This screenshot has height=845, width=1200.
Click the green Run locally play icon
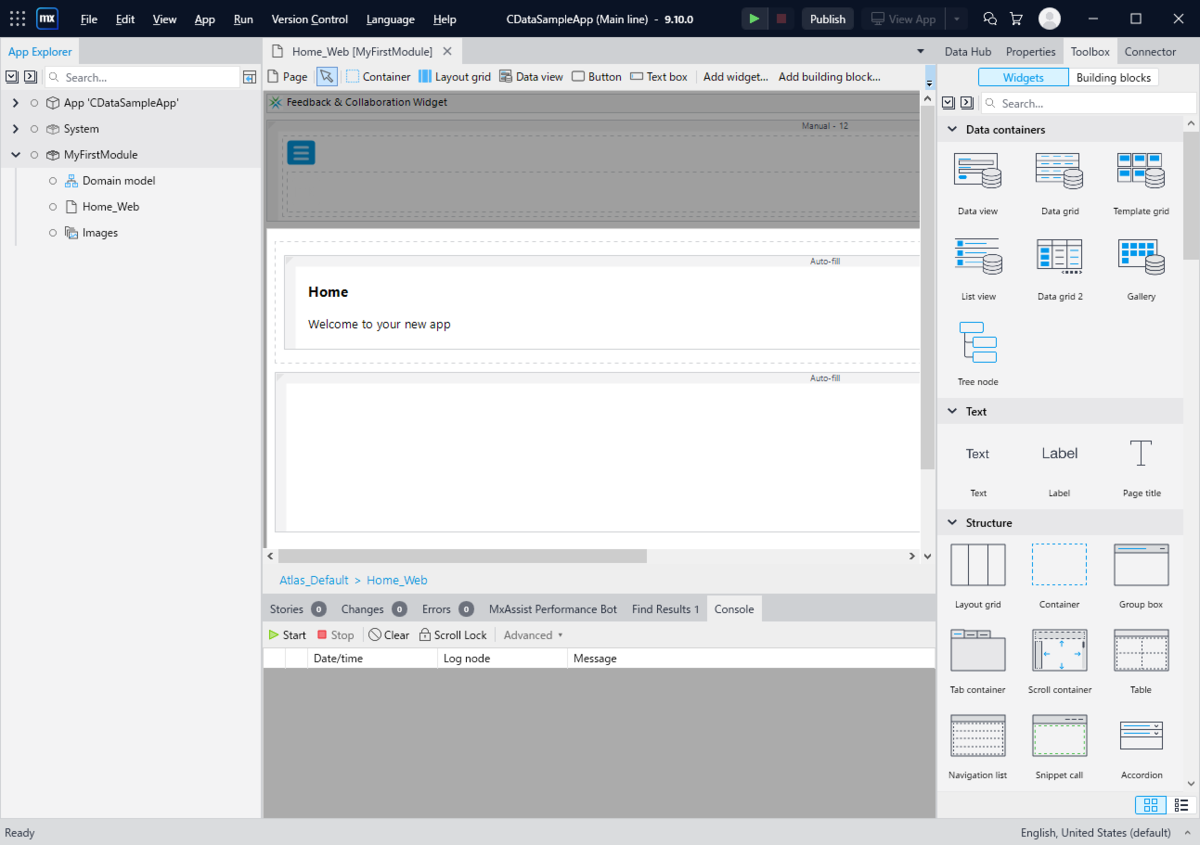[754, 19]
